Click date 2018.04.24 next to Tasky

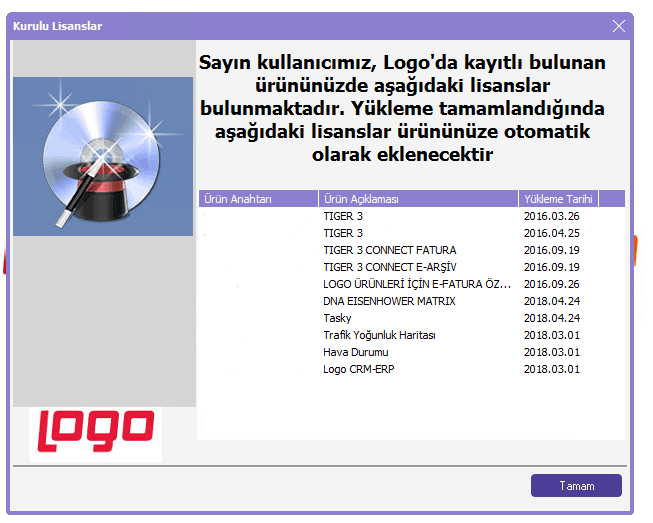coord(551,318)
